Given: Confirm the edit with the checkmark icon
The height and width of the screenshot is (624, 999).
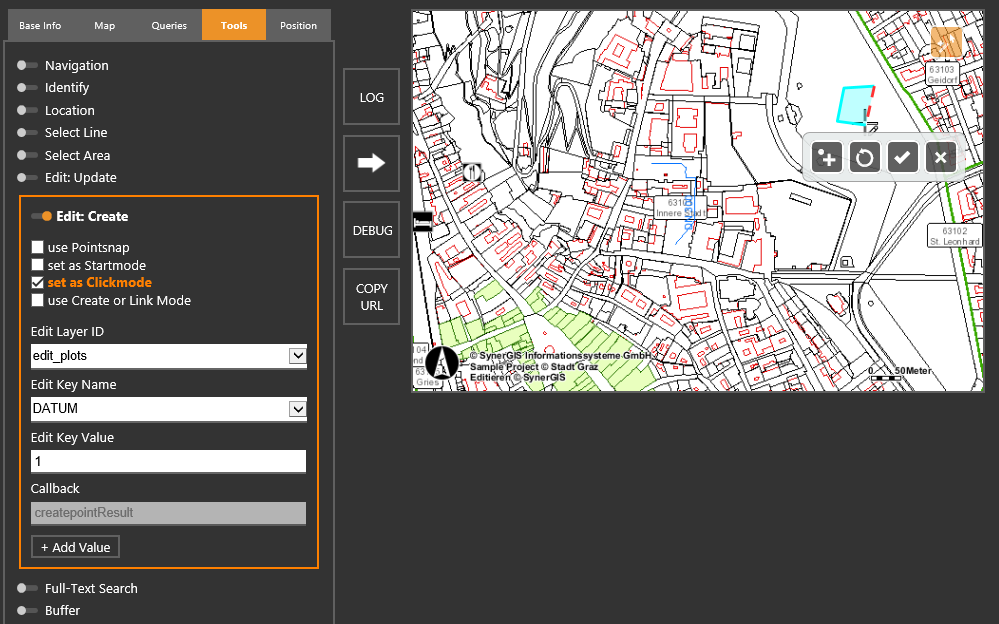Looking at the screenshot, I should 902,157.
